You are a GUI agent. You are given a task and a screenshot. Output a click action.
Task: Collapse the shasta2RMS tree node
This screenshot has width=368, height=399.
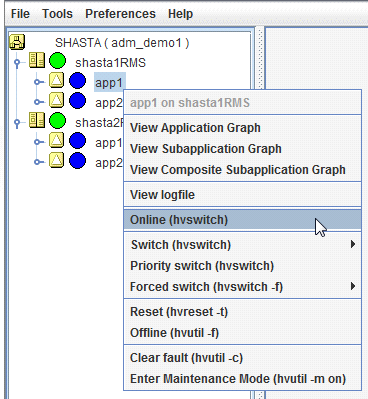[x=17, y=122]
